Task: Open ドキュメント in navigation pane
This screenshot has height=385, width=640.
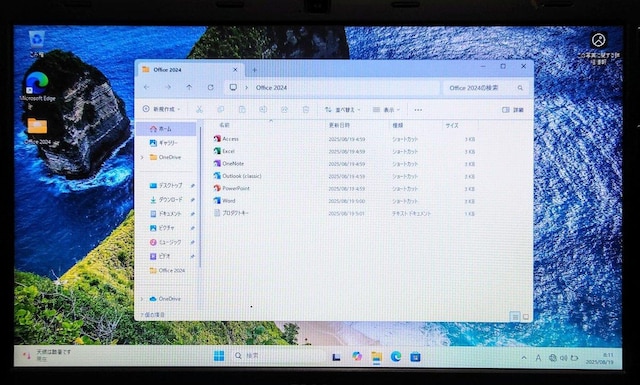Action: click(167, 214)
